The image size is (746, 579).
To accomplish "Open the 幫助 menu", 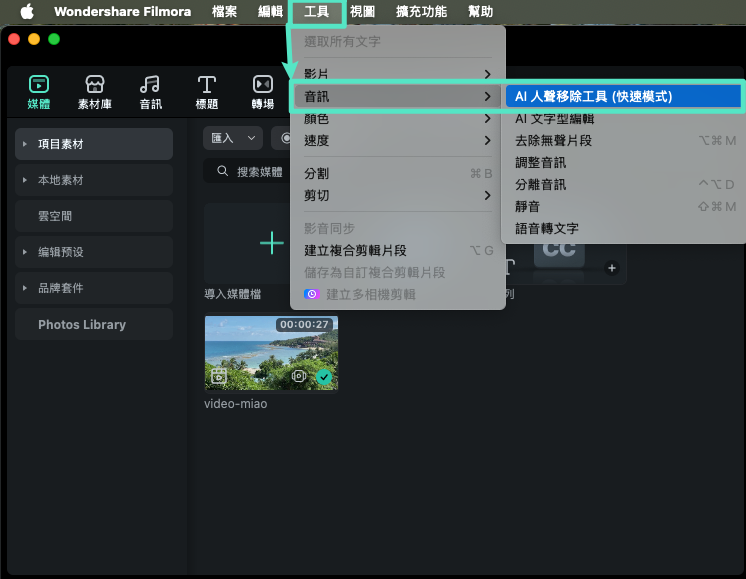I will (480, 11).
